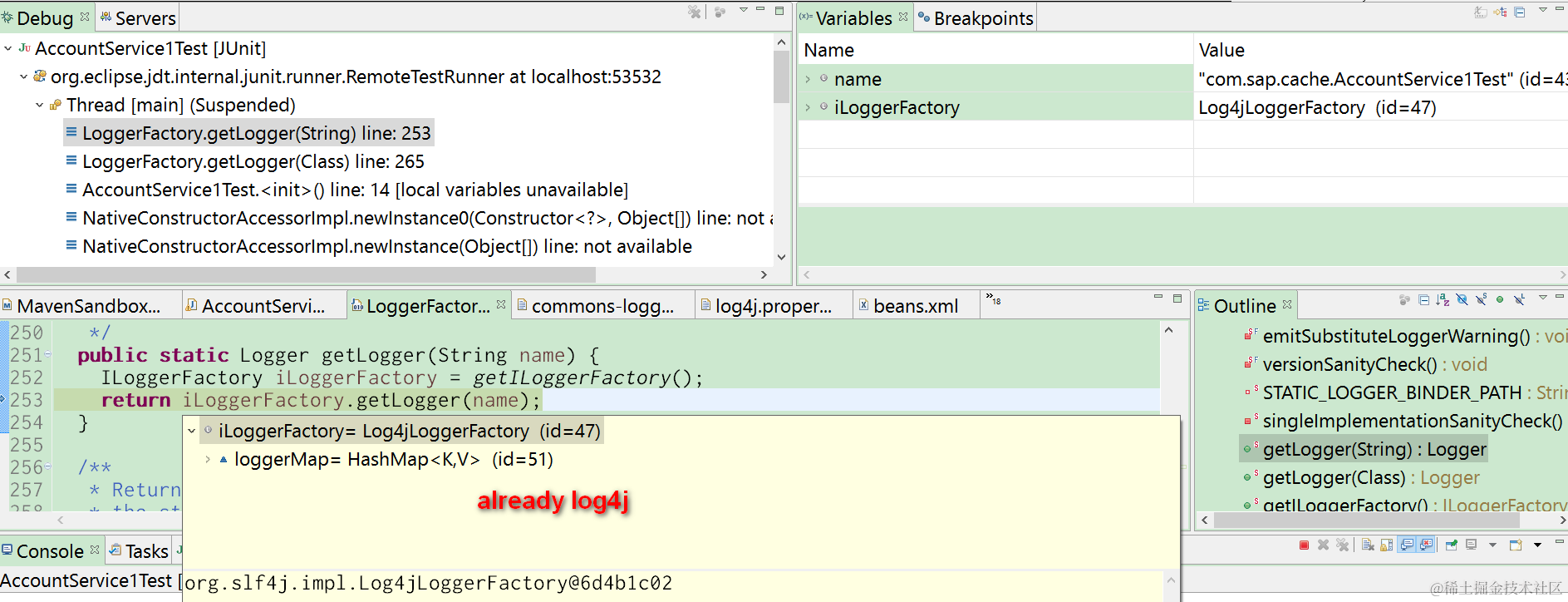Pin the Console view
Screen dimensions: 1568x602
pyautogui.click(x=1452, y=545)
